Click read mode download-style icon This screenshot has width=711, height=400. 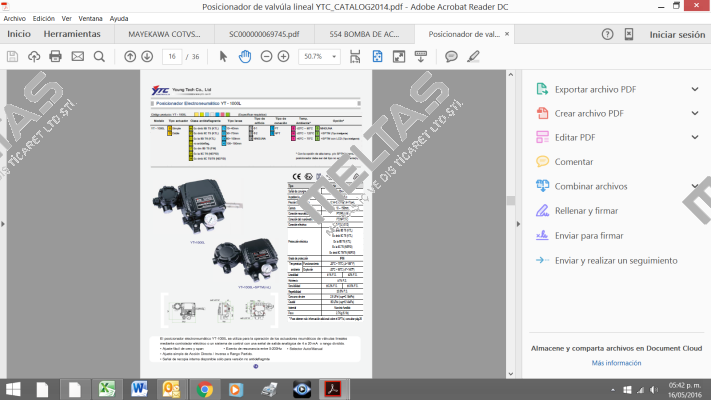(x=421, y=57)
